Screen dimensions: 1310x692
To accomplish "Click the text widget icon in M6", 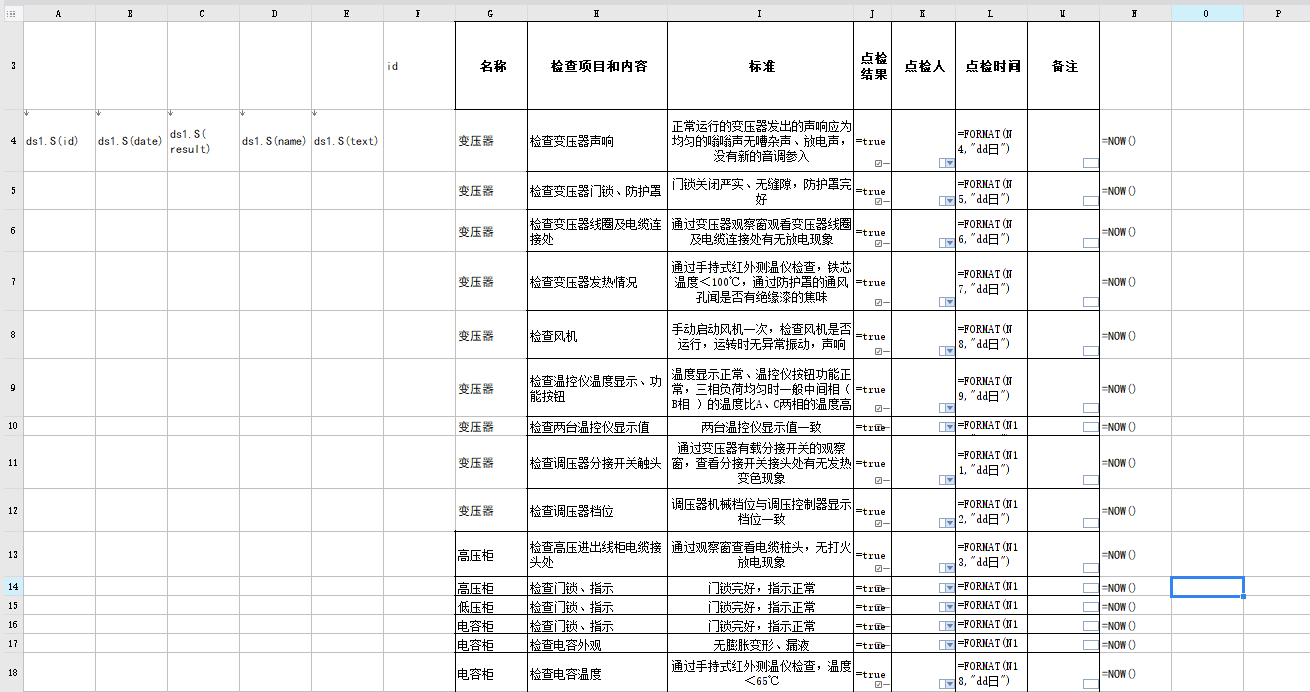I will 1090,243.
